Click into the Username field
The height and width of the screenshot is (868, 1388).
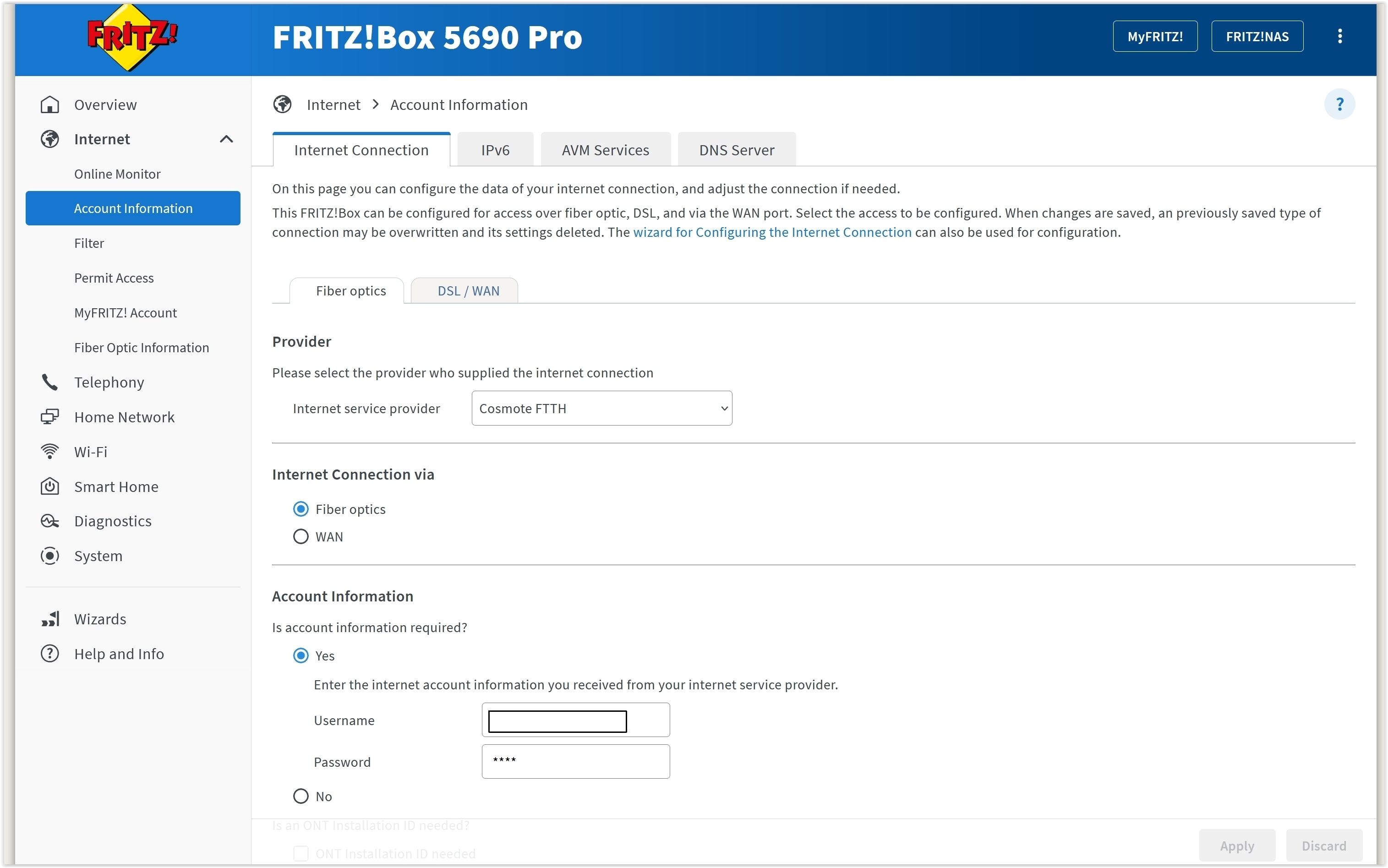[575, 720]
